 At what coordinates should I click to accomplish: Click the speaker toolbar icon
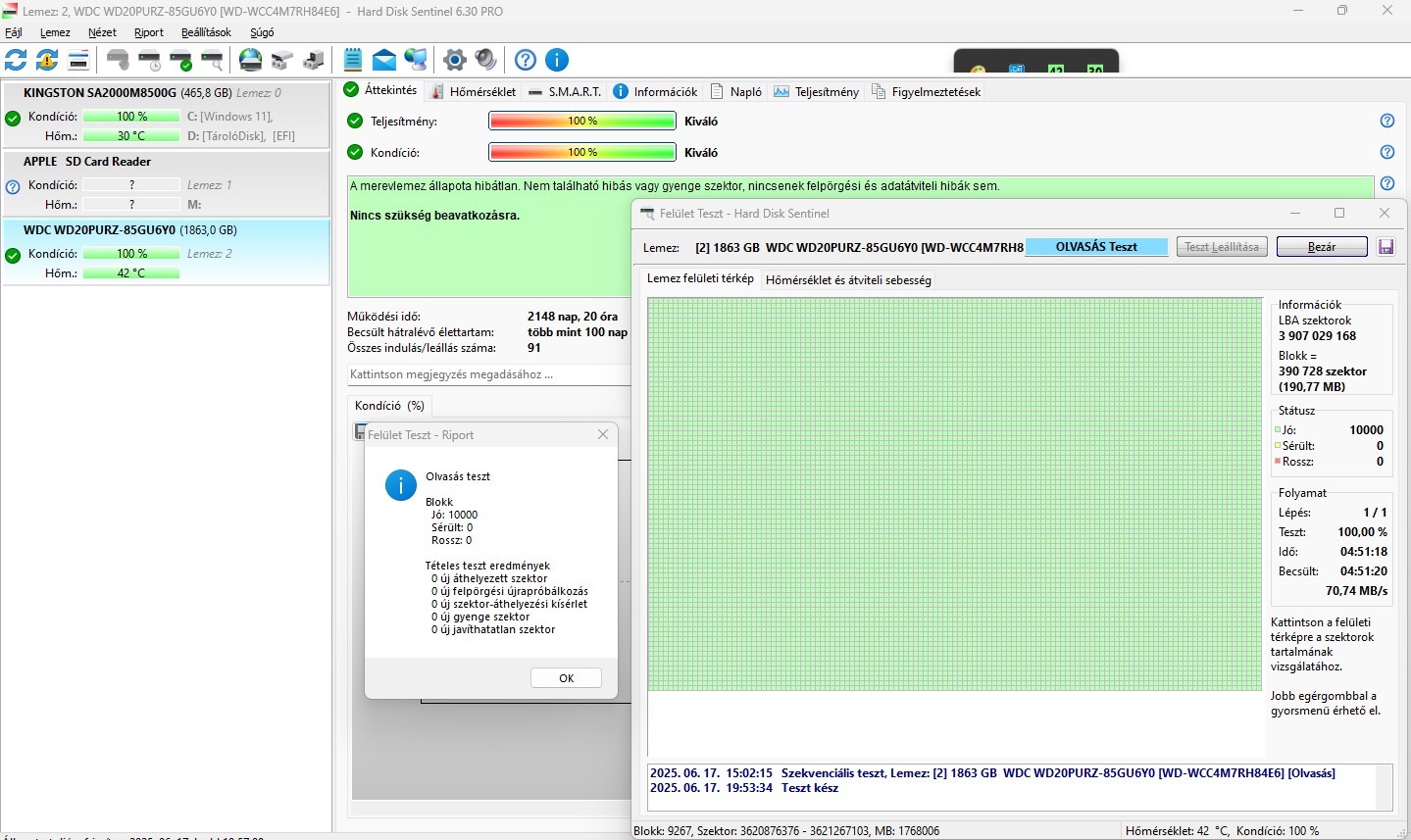click(x=486, y=60)
